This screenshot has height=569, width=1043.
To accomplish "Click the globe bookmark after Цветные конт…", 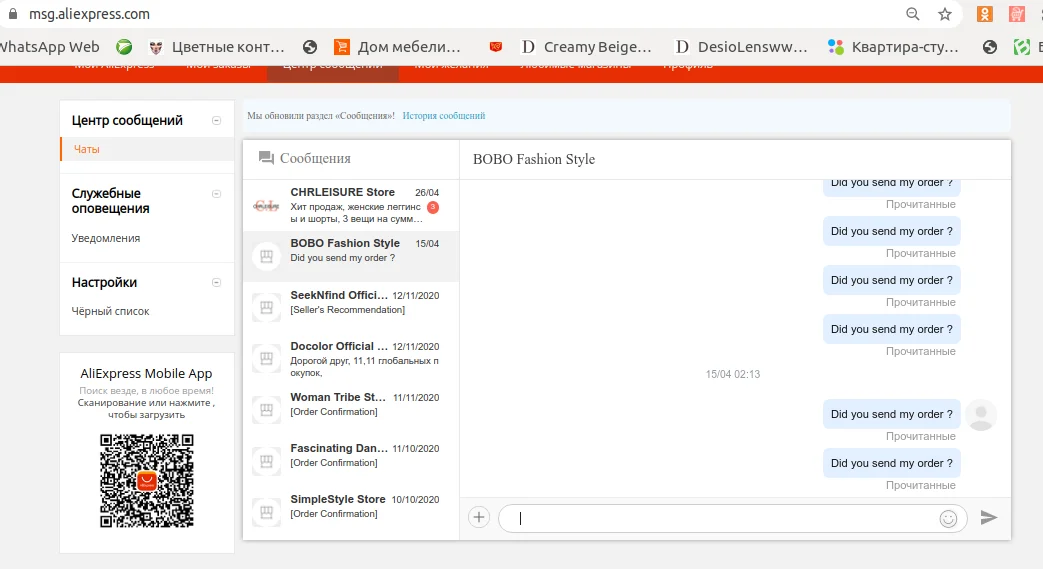I will [x=309, y=47].
